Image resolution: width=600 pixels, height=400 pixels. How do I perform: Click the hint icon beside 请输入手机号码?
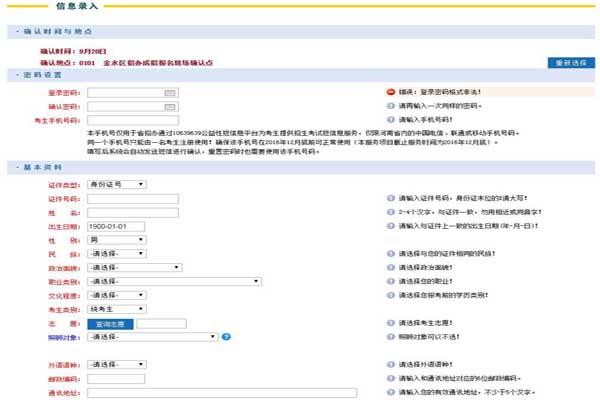pyautogui.click(x=391, y=119)
